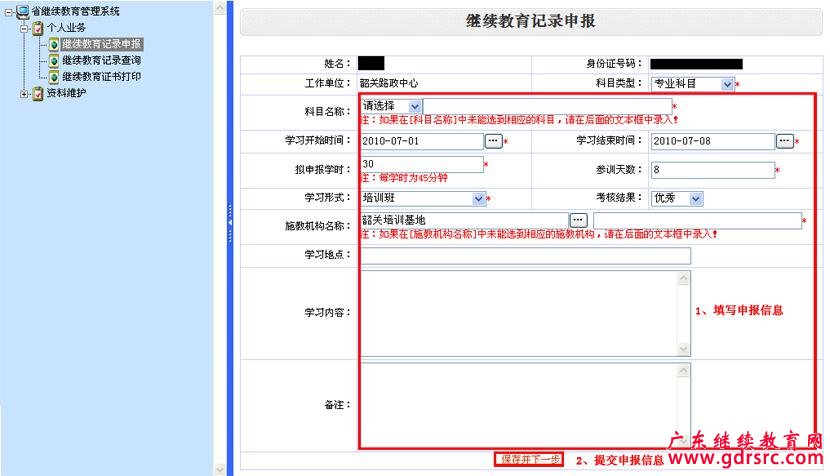Select the 省继续教育管理系统 root label
This screenshot has width=830, height=476.
click(x=76, y=11)
